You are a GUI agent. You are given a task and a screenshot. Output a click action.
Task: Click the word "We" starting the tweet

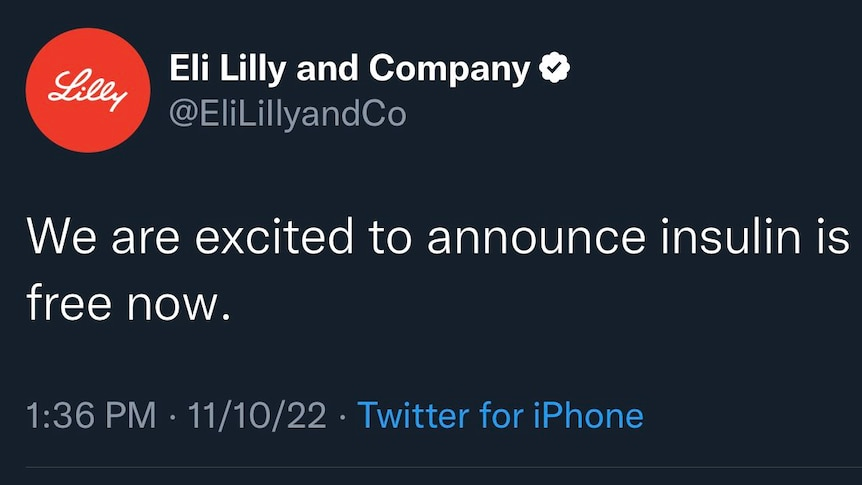click(x=61, y=238)
